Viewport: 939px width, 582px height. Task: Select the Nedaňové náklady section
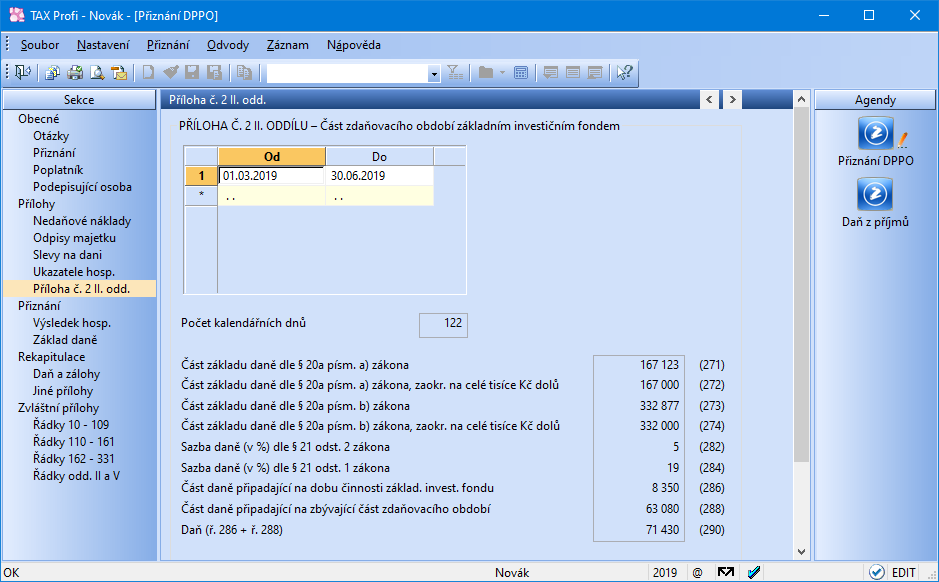pyautogui.click(x=81, y=221)
